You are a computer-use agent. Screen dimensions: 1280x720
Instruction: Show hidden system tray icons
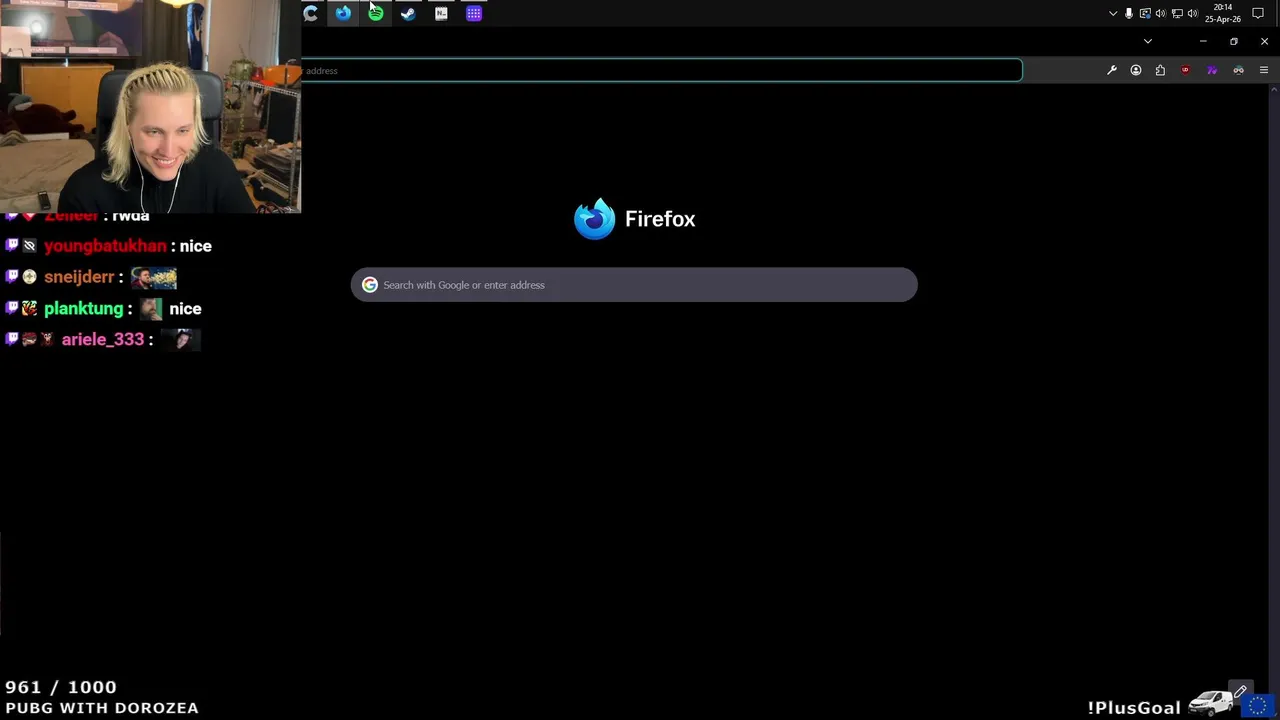tap(1113, 14)
